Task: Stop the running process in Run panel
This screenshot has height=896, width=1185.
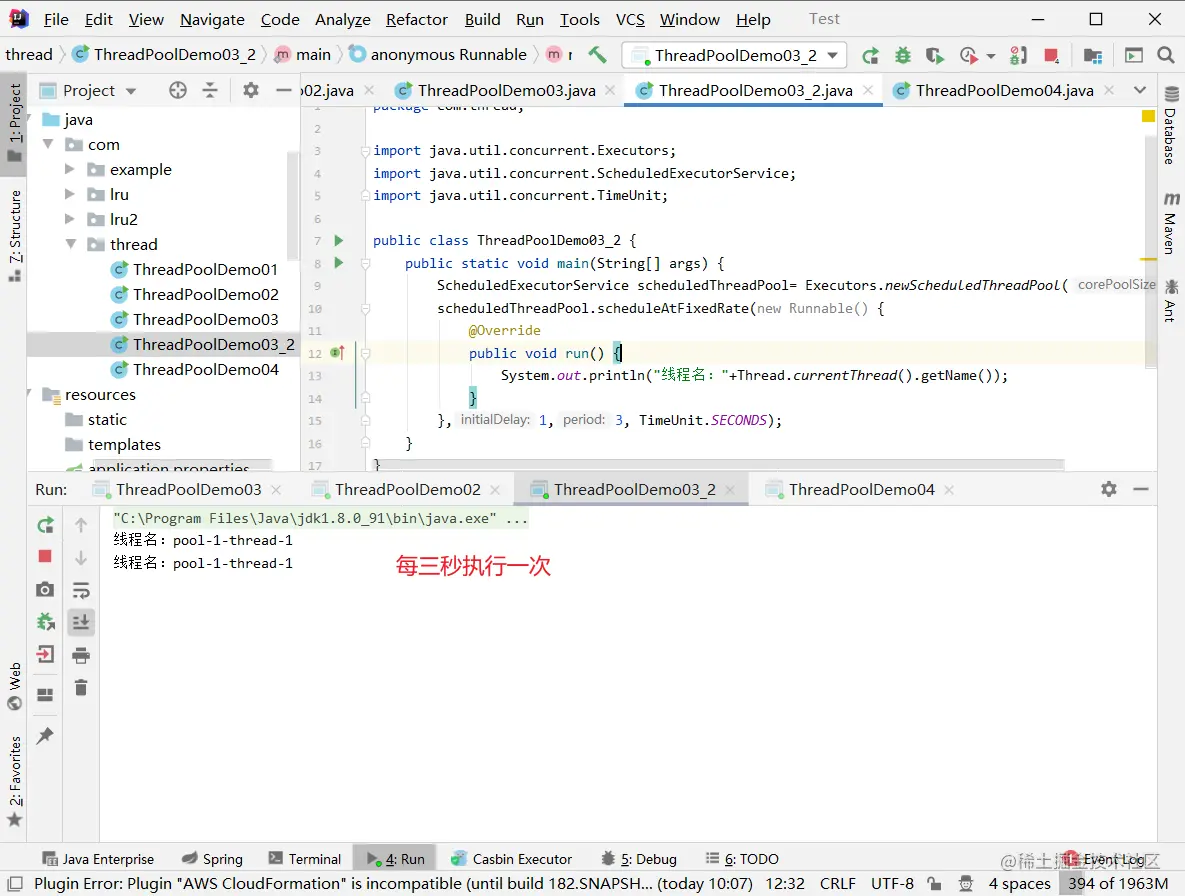Action: [45, 557]
